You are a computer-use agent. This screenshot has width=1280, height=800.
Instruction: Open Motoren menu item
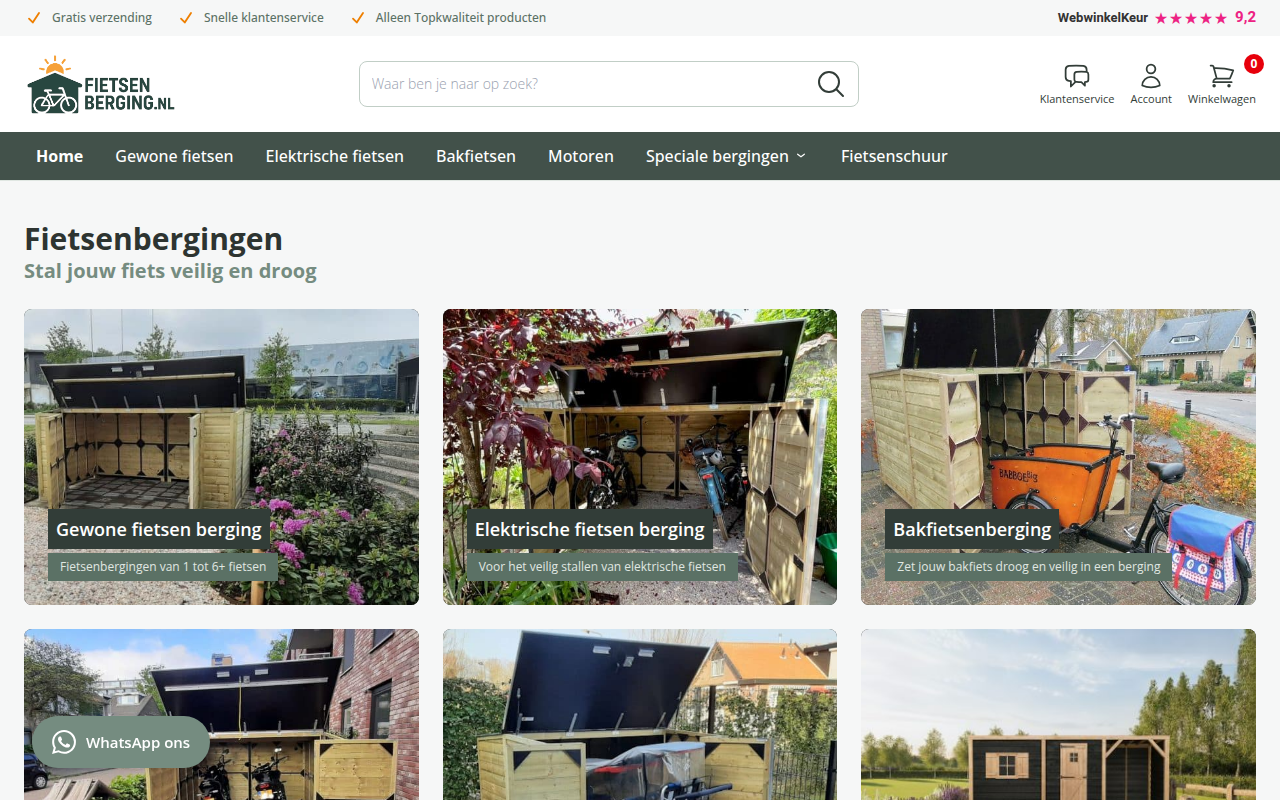[x=581, y=156]
